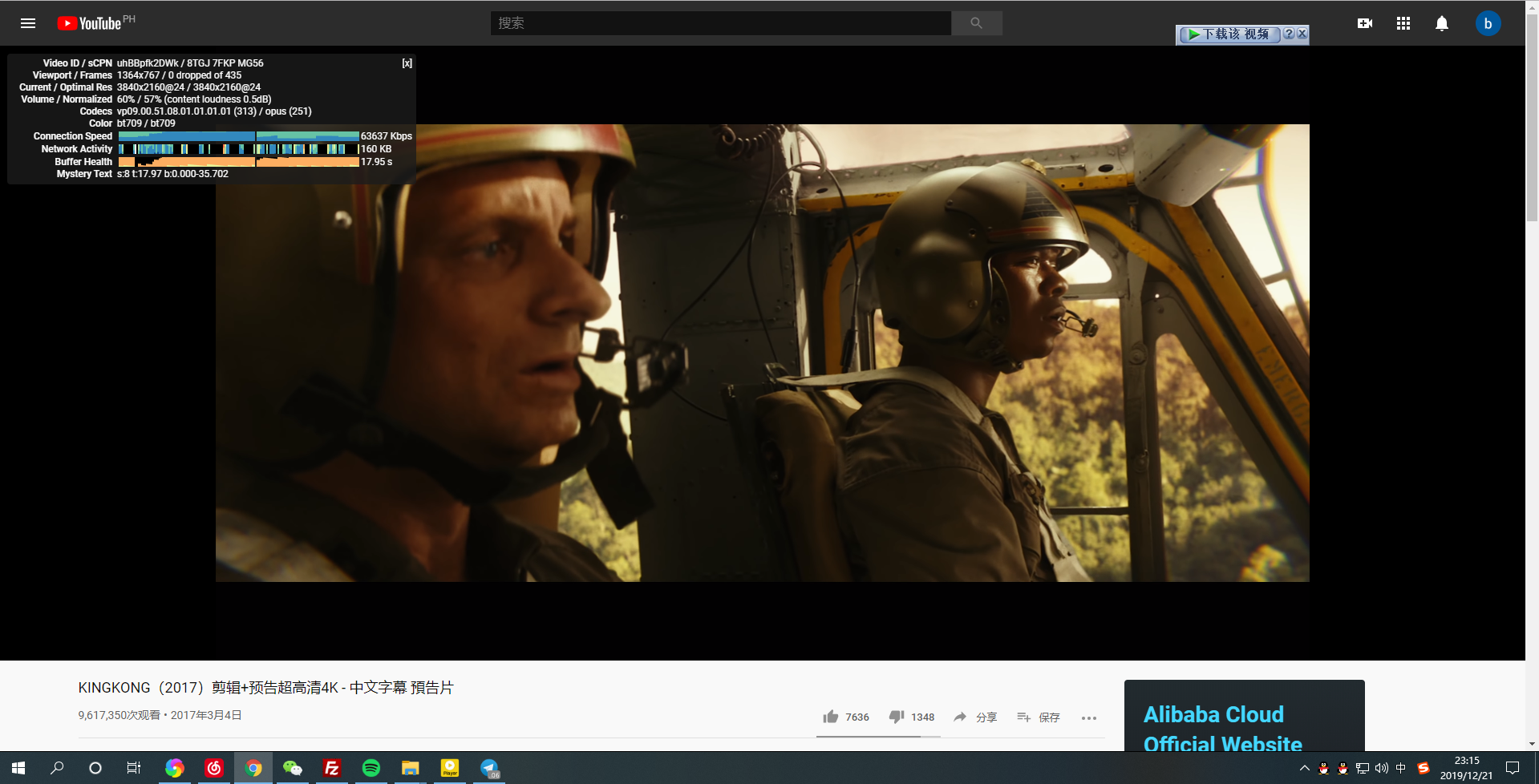Open the YouTube apps grid

click(x=1403, y=23)
